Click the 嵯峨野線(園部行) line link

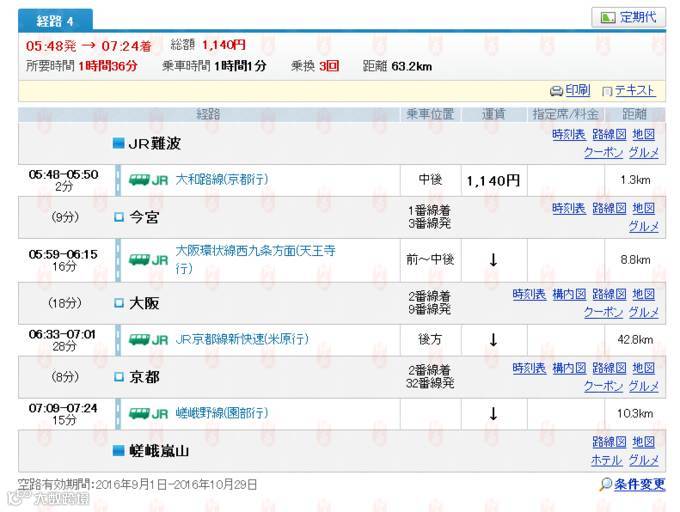[222, 413]
